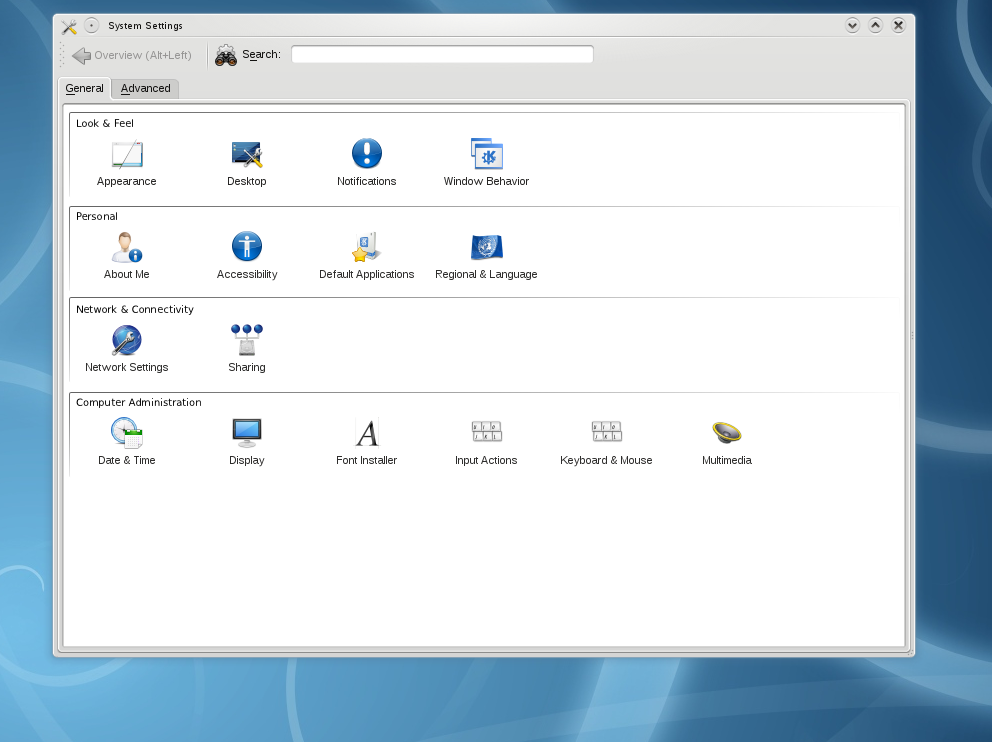Click the toolbar drag handle dots
Screen dimensions: 992x742
coord(62,55)
